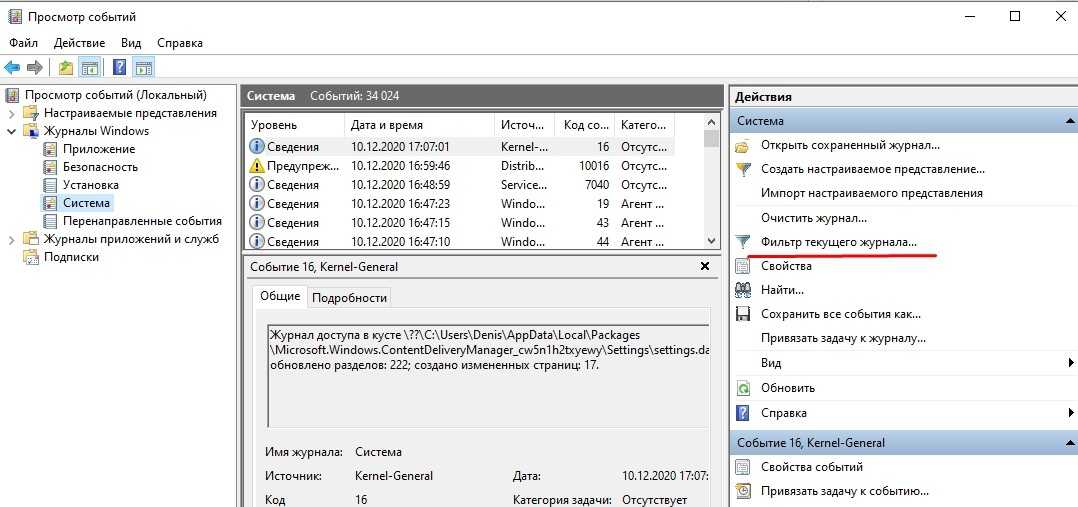
Task: Click the blue question mark toolbar icon
Action: 119,68
